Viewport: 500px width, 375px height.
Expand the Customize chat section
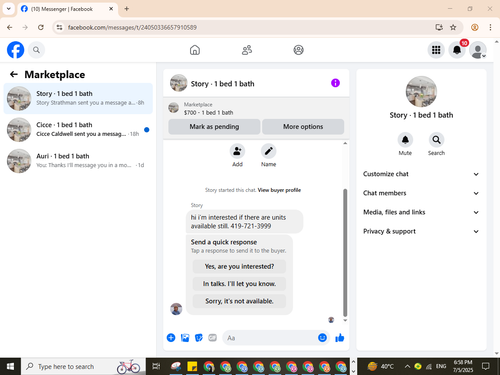421,174
